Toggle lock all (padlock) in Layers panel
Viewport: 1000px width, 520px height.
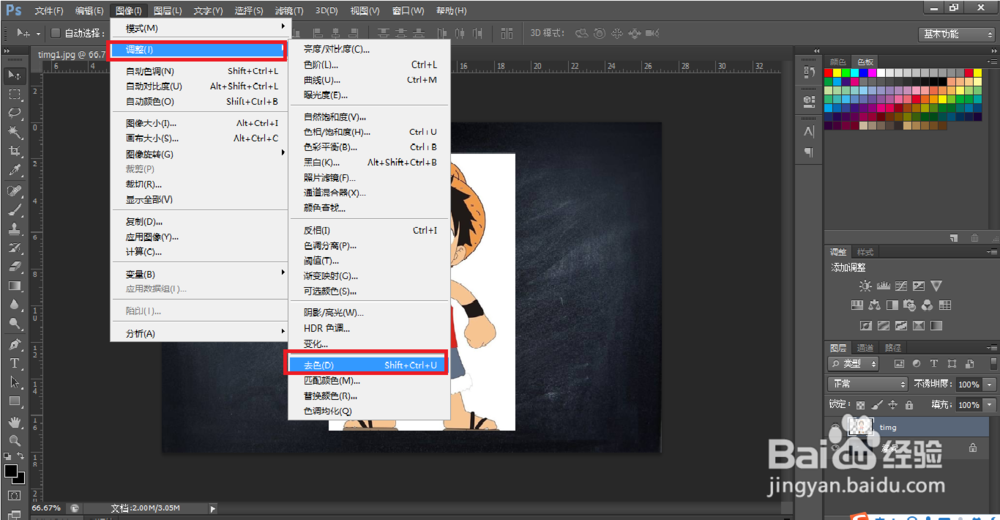coord(909,405)
